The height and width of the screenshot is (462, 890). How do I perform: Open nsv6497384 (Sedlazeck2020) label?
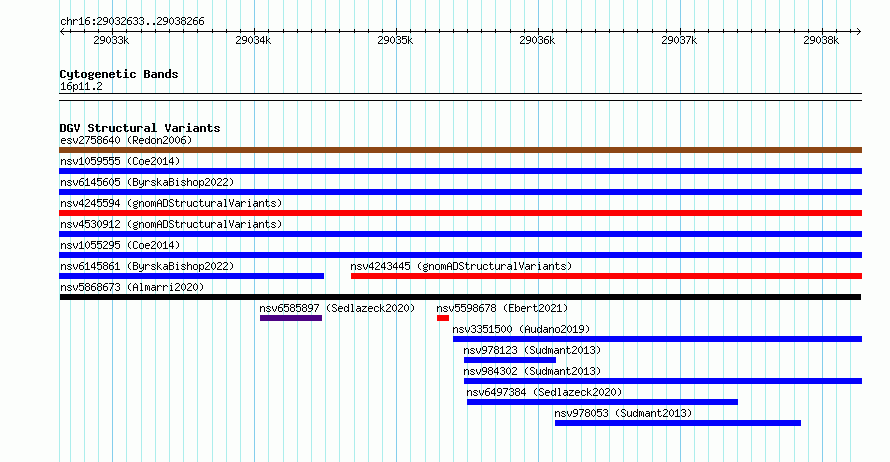pyautogui.click(x=544, y=392)
